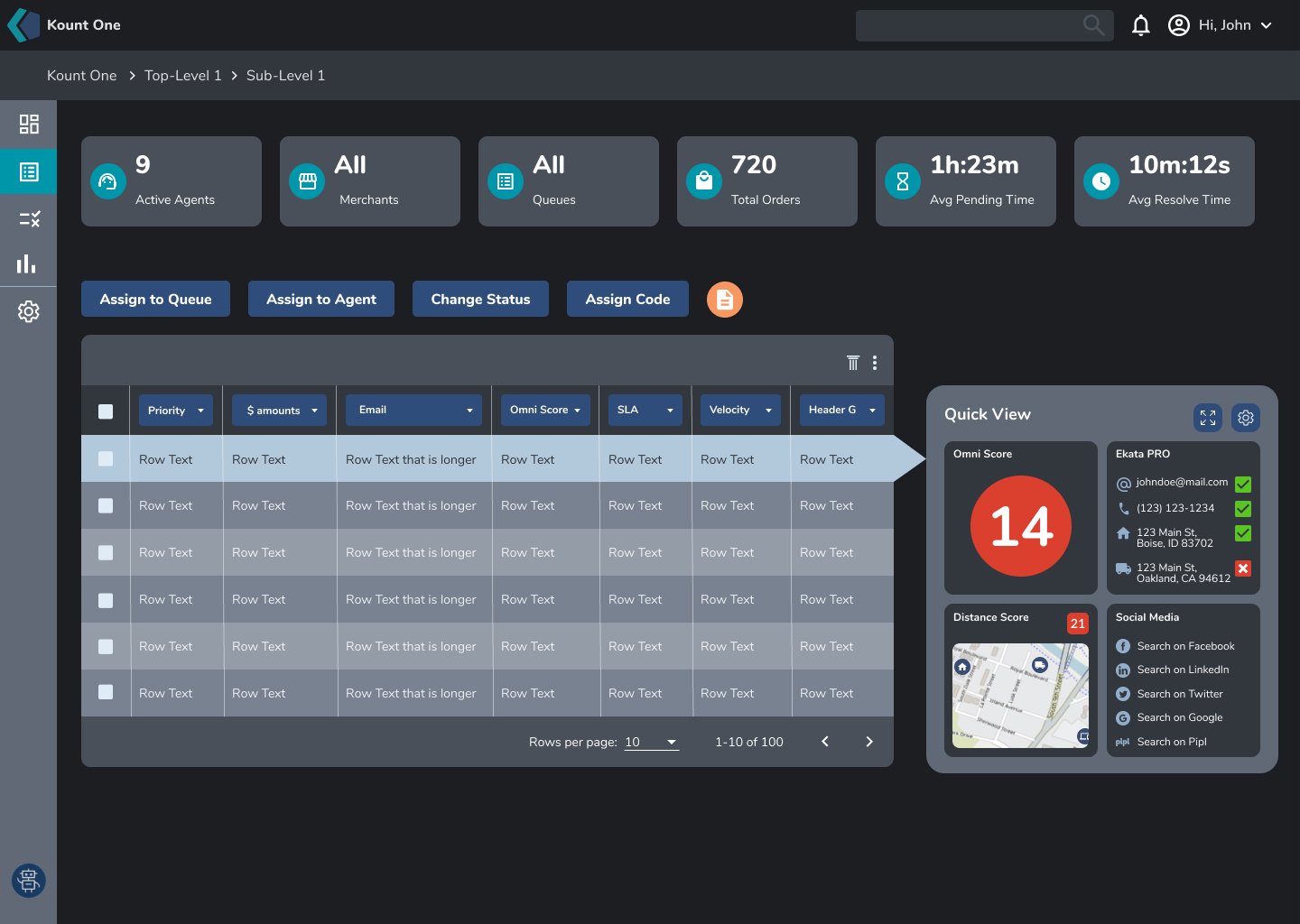Open the $ amounts column dropdown
The height and width of the screenshot is (924, 1300).
[x=279, y=411]
